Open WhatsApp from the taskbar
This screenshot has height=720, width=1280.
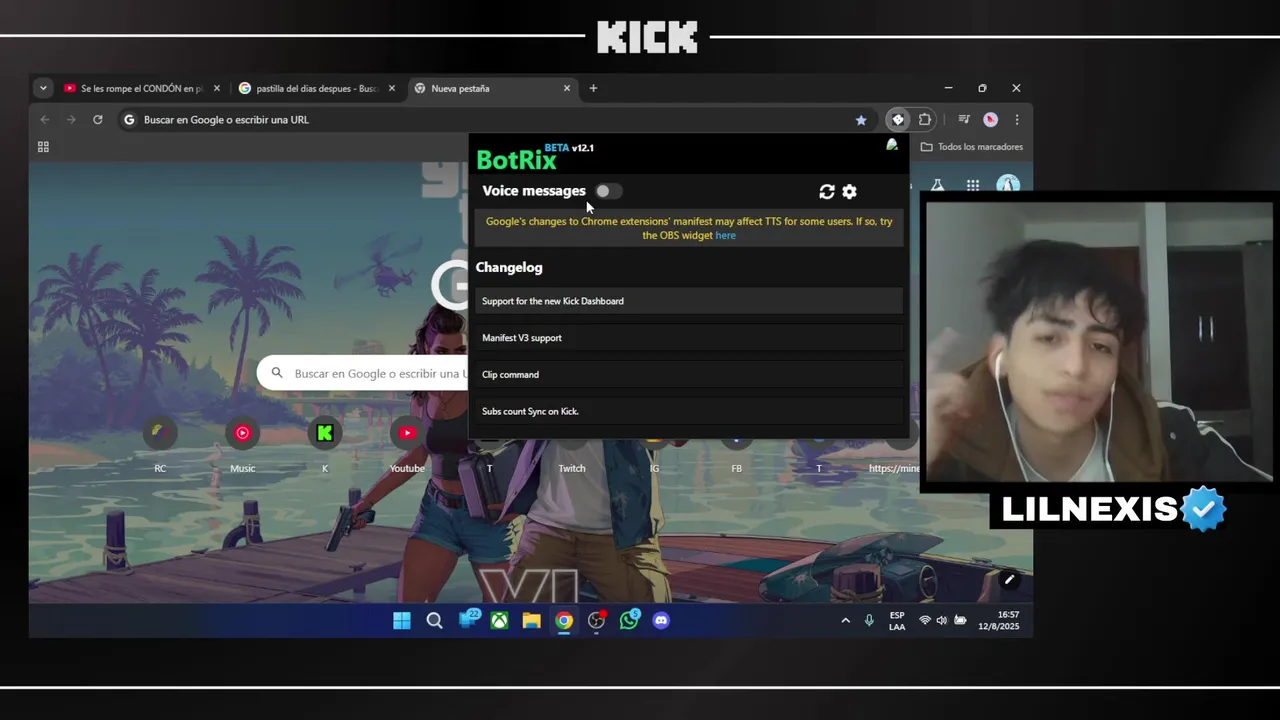pos(629,620)
